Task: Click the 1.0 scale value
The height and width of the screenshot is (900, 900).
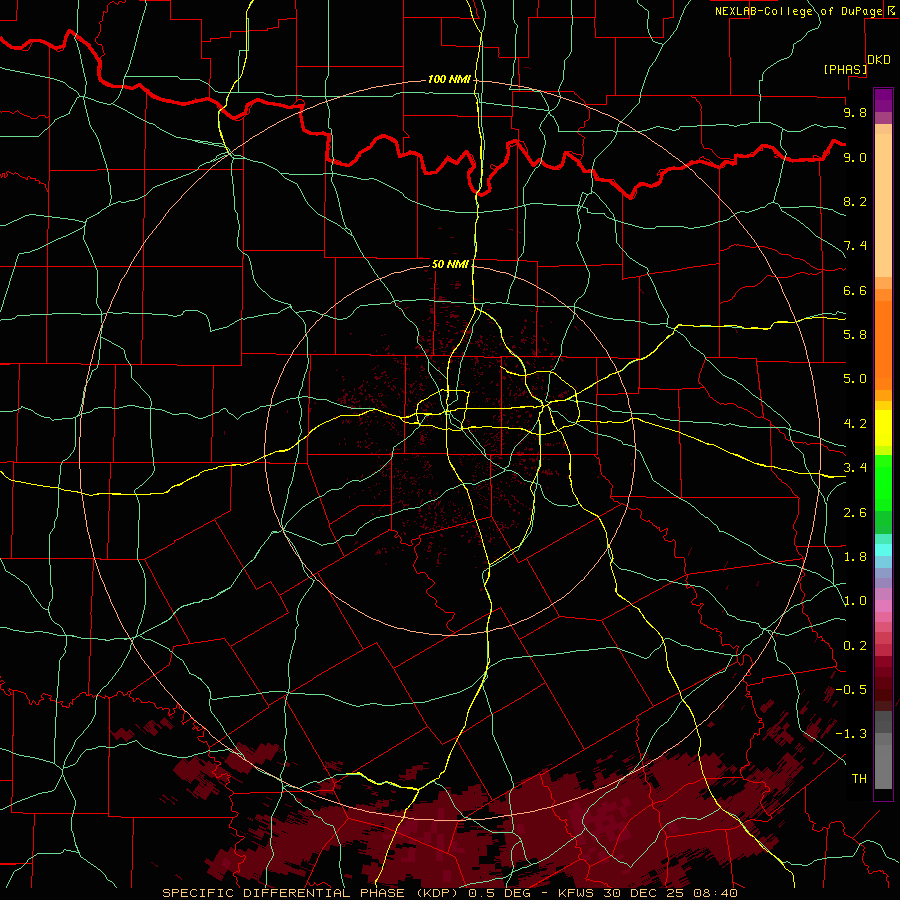Action: pyautogui.click(x=855, y=601)
